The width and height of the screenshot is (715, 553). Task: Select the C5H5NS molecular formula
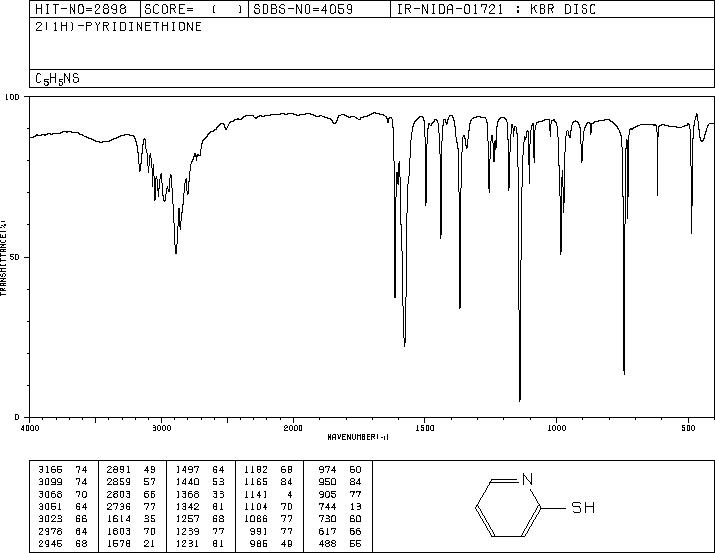[x=57, y=79]
